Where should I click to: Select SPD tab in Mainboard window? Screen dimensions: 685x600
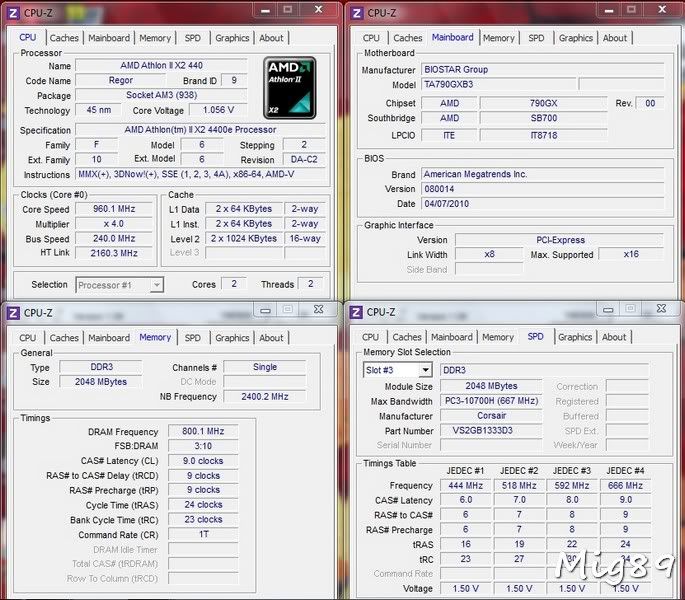[536, 38]
